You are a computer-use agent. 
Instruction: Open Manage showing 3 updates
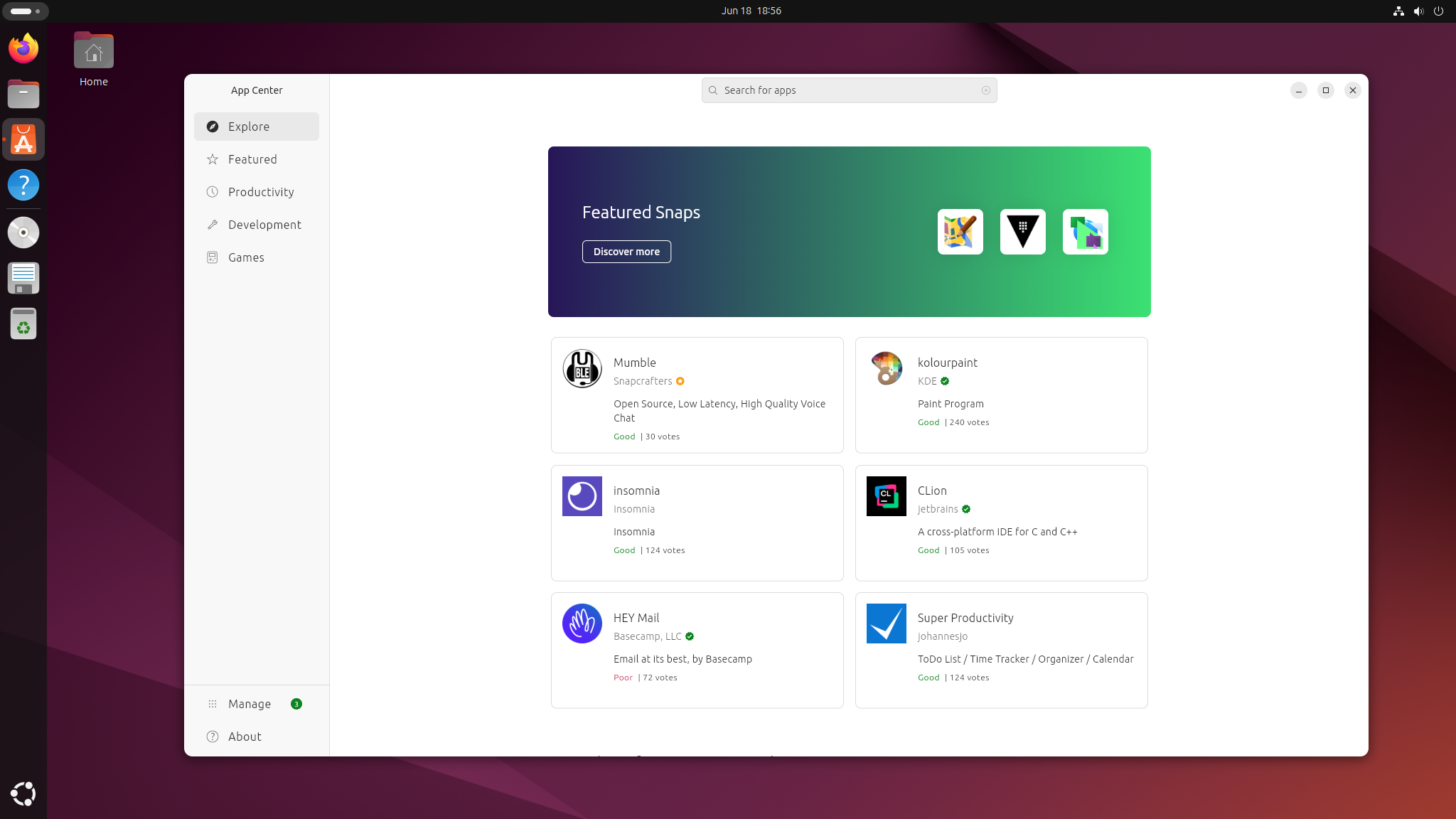[x=249, y=703]
